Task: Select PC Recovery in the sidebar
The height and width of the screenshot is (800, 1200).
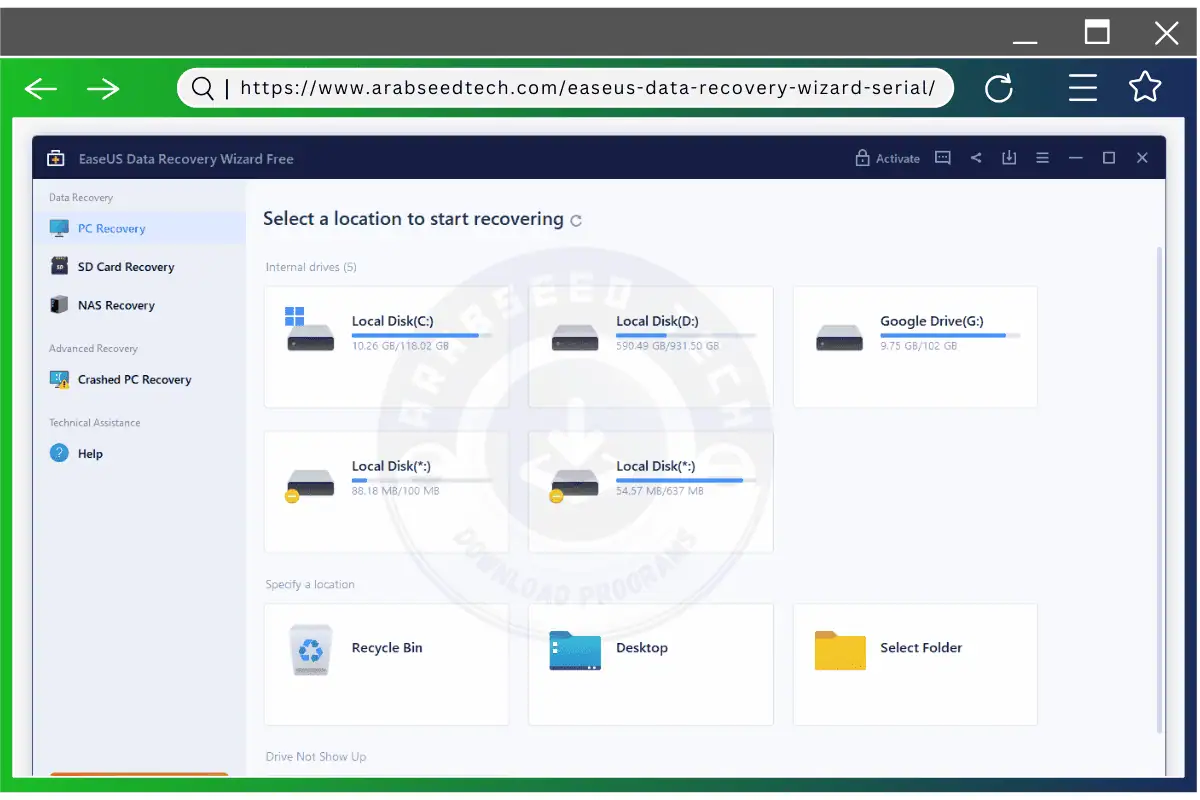Action: [x=110, y=228]
